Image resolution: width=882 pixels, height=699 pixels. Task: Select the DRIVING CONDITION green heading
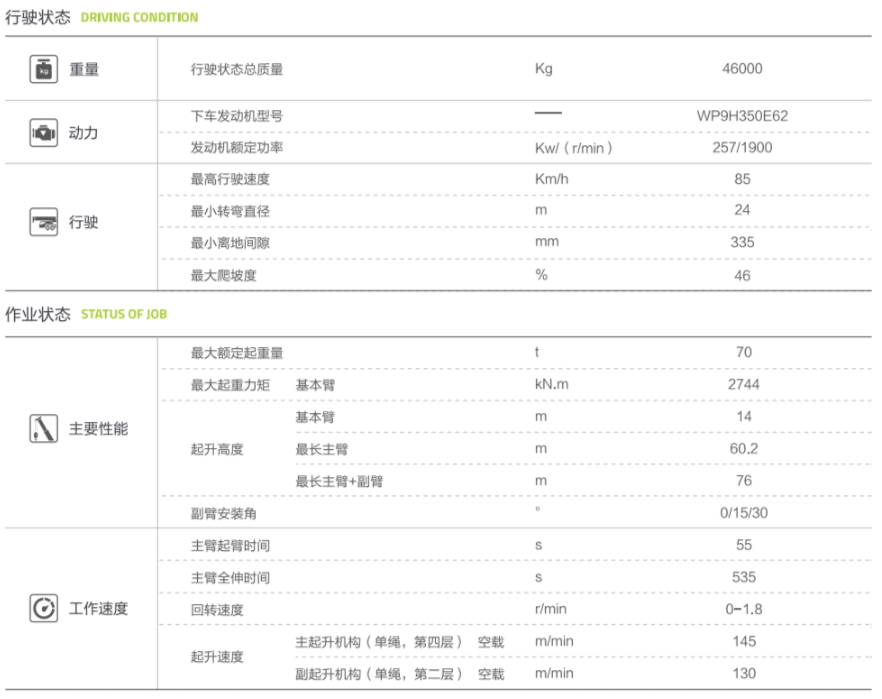tap(140, 17)
